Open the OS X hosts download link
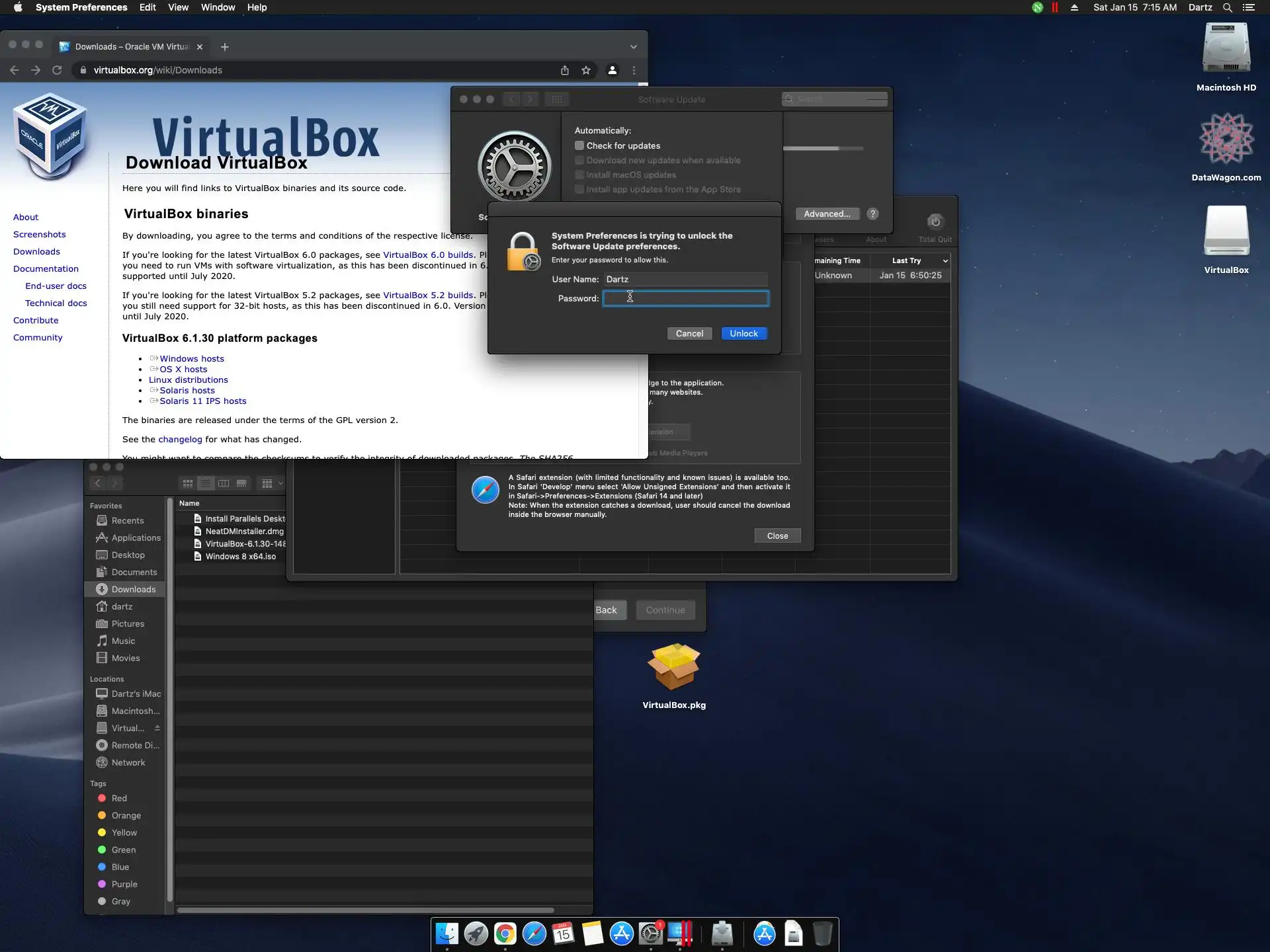The height and width of the screenshot is (952, 1270). tap(183, 369)
